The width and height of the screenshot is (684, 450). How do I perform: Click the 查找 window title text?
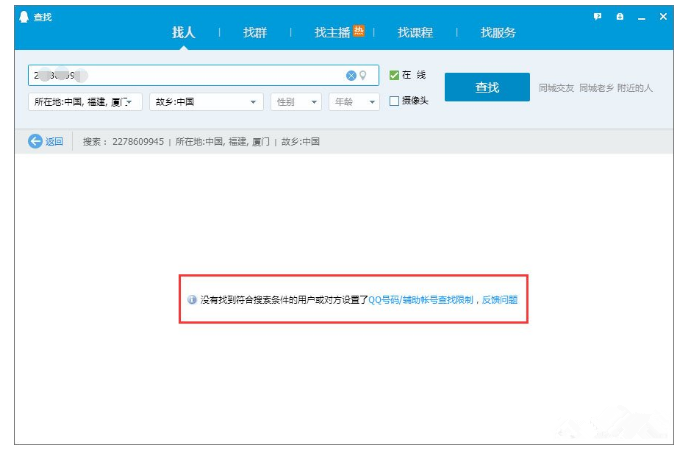(43, 17)
